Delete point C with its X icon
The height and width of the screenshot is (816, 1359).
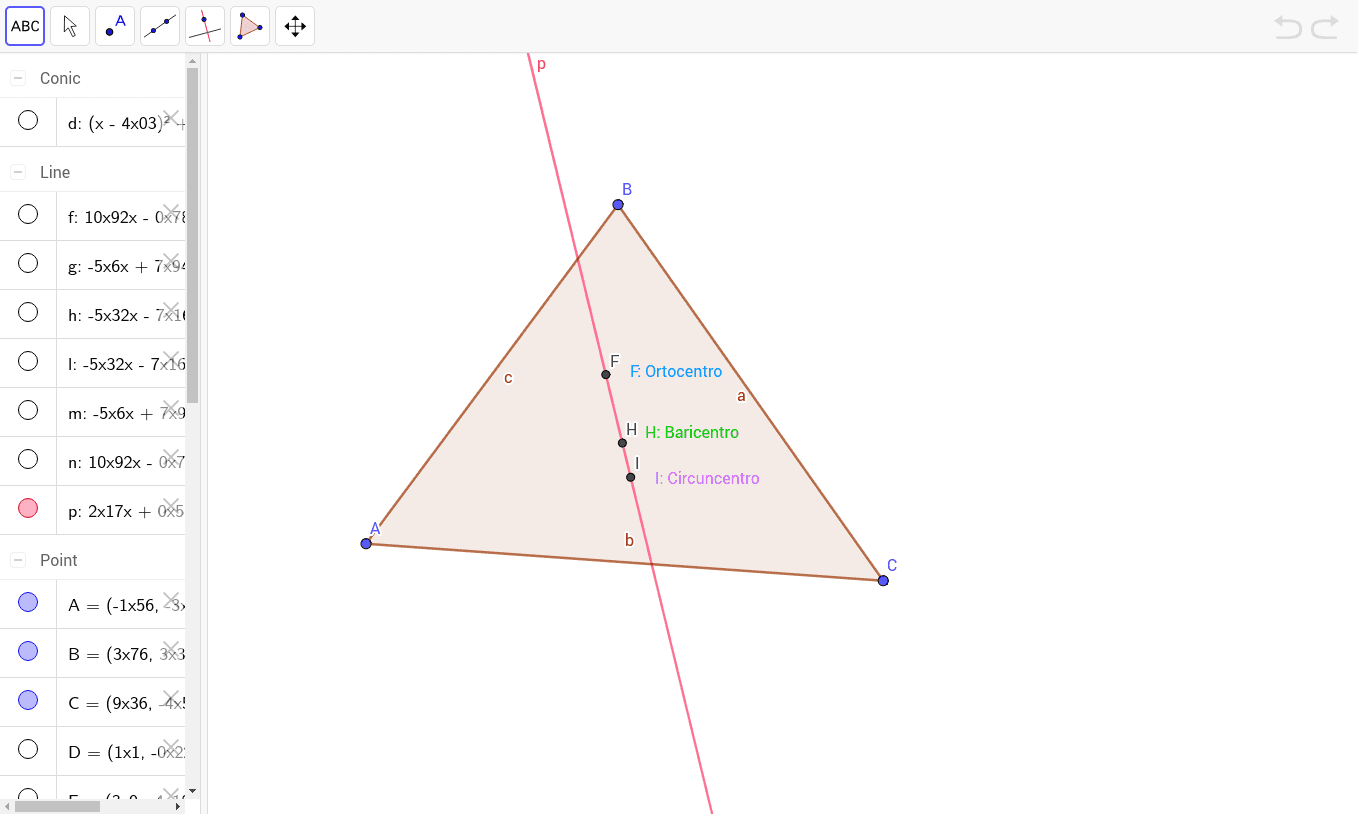pos(171,698)
